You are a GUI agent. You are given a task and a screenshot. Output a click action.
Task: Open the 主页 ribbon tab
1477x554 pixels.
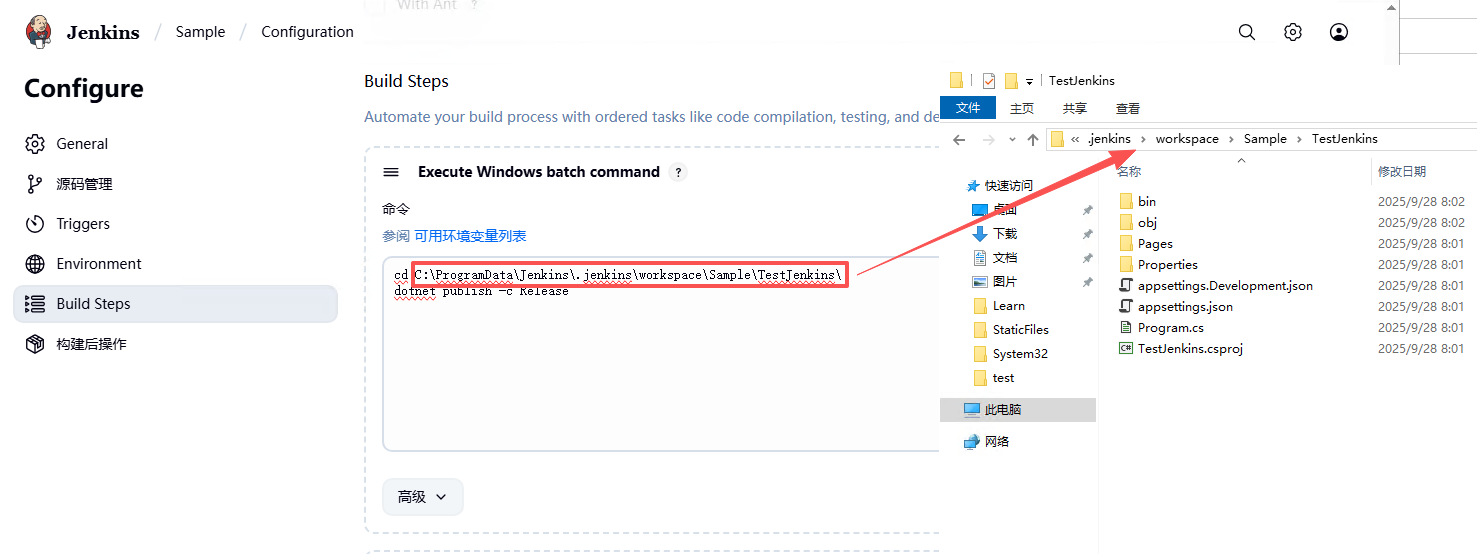coord(1022,108)
